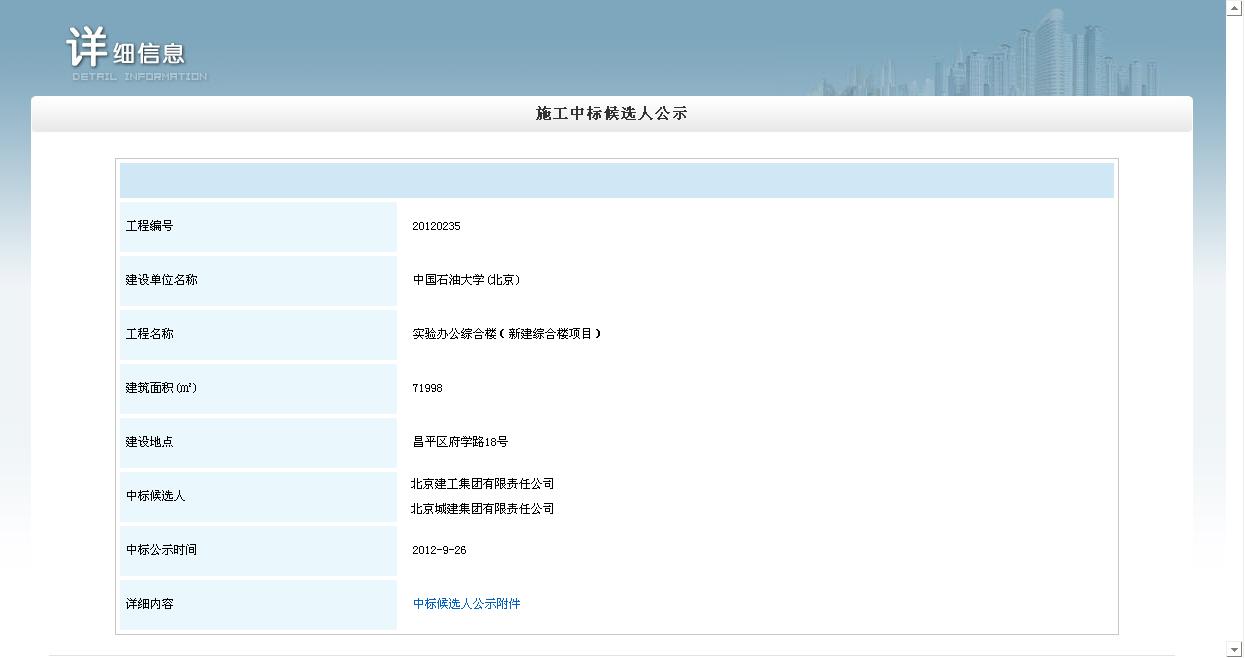Click the publicity date 2012-9-26

(x=439, y=550)
